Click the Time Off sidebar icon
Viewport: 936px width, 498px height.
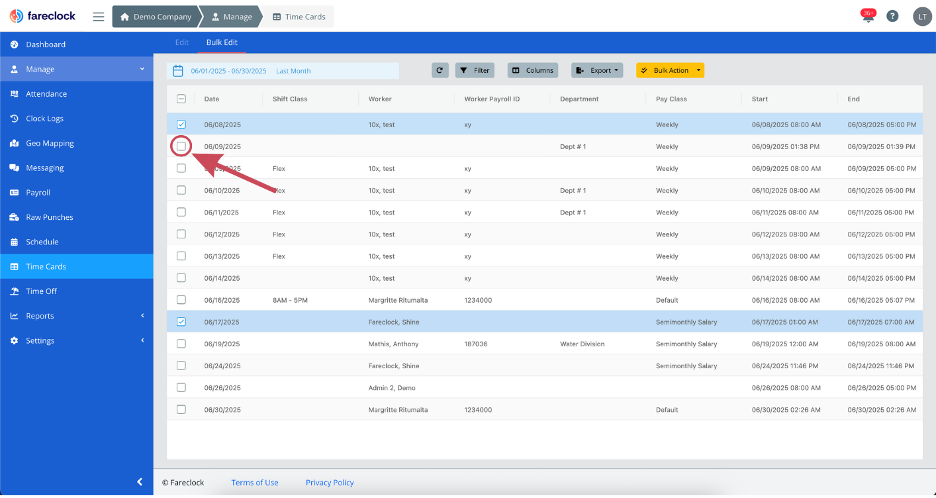pos(14,291)
